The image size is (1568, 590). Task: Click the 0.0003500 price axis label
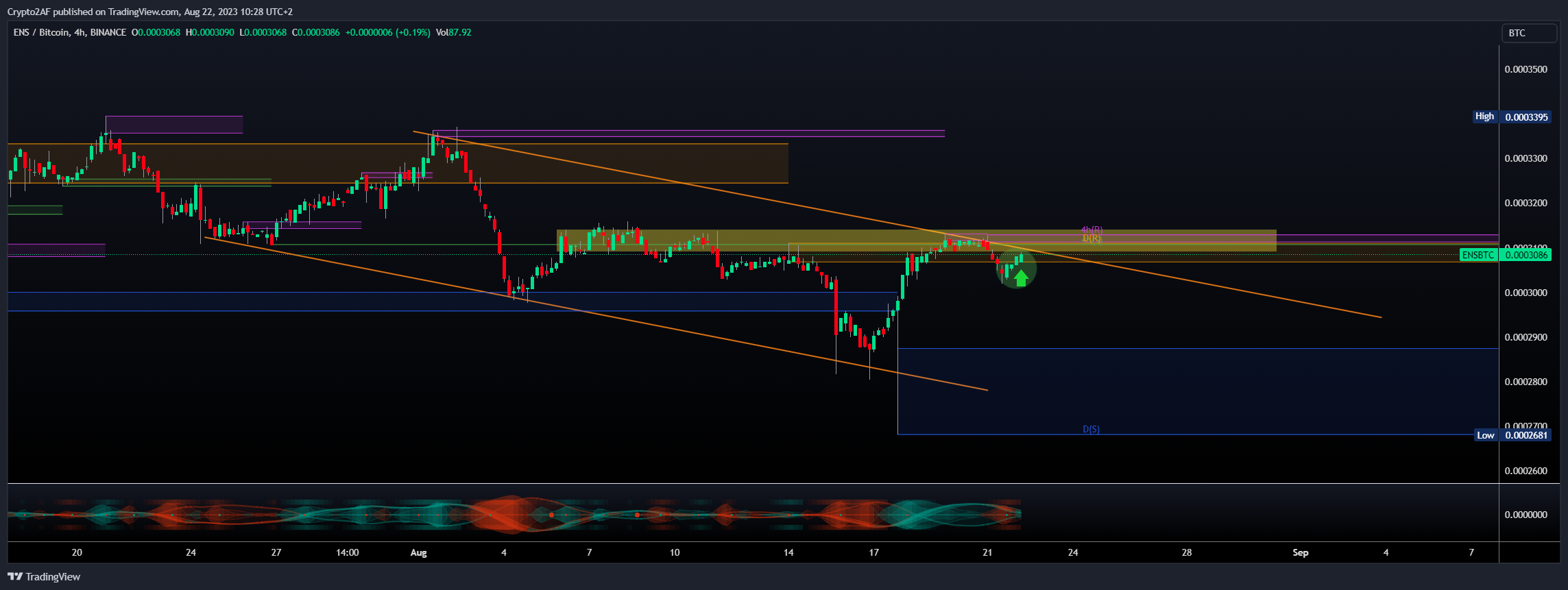point(1525,69)
